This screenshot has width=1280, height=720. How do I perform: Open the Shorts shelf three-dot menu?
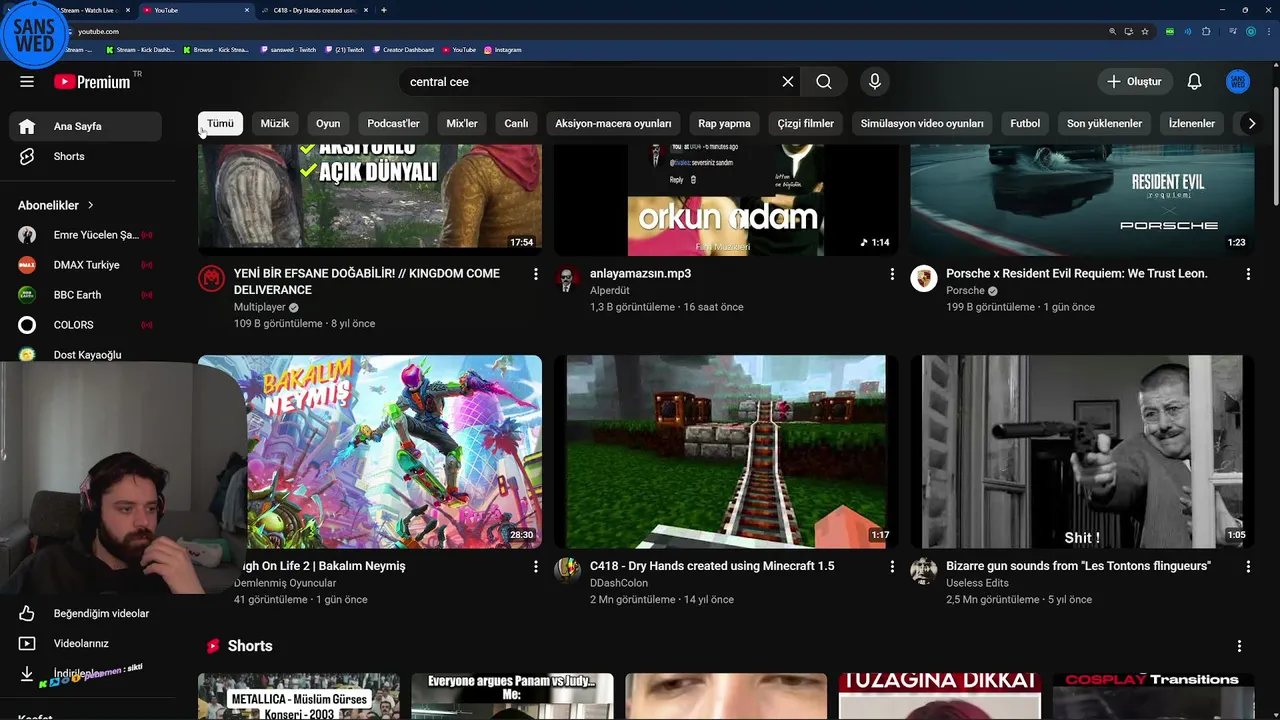point(1239,646)
